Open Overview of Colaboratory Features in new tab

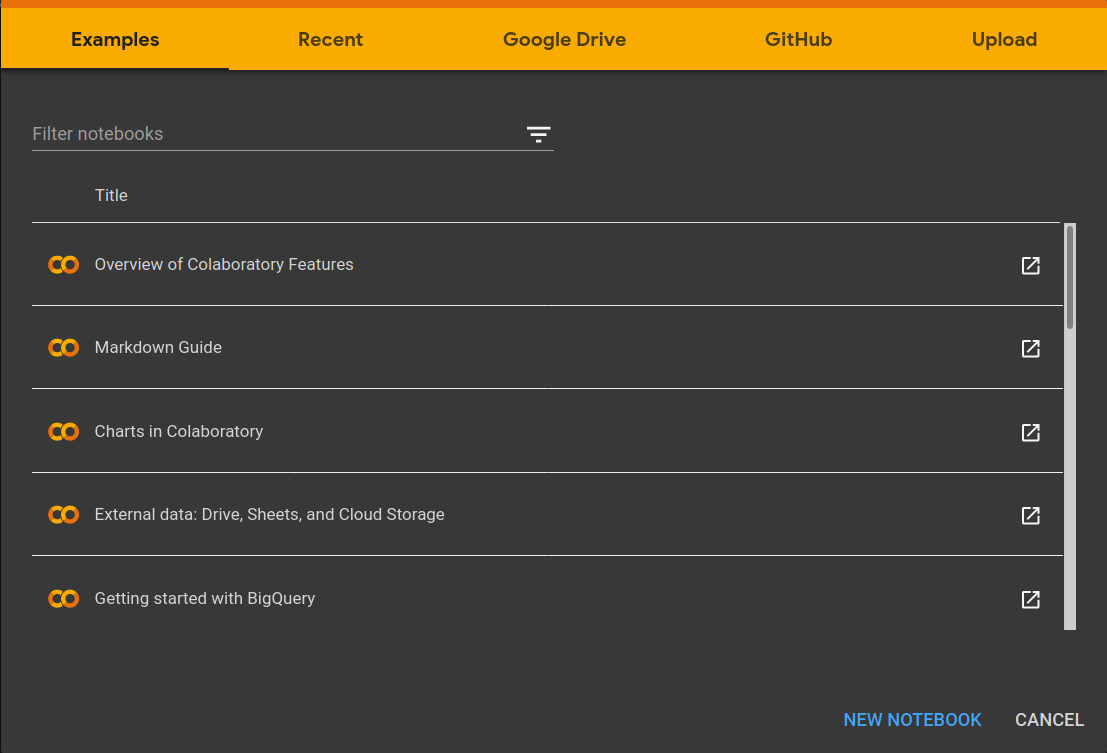point(1030,265)
